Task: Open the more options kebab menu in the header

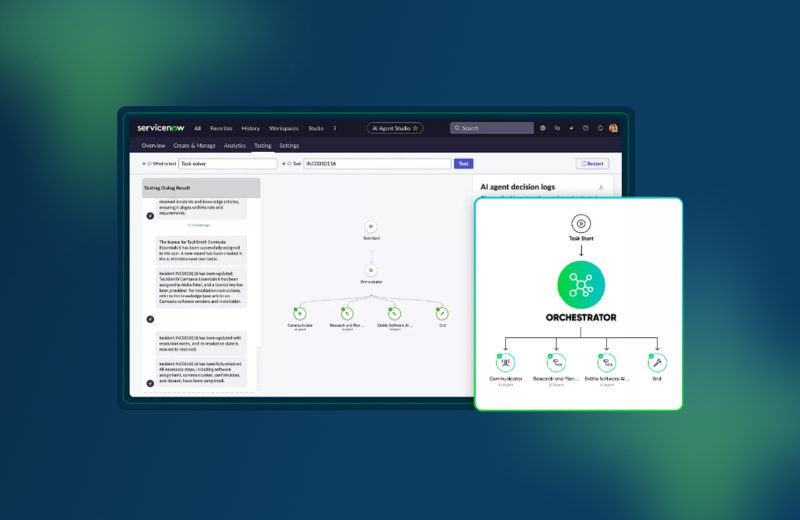Action: pyautogui.click(x=335, y=128)
